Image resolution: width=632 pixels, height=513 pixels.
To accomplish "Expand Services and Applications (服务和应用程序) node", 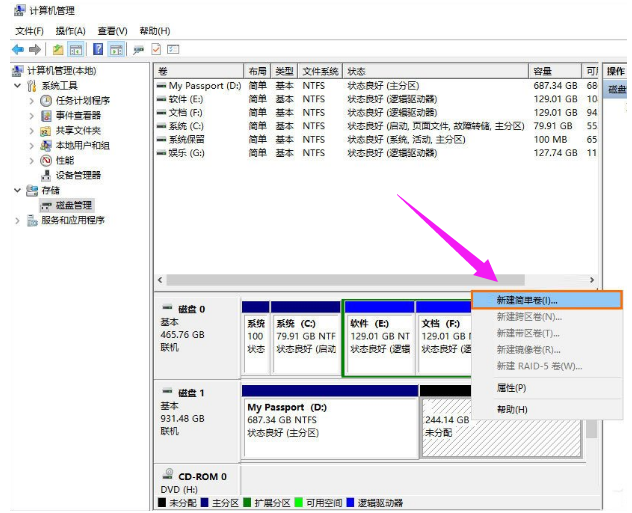I will [18, 220].
